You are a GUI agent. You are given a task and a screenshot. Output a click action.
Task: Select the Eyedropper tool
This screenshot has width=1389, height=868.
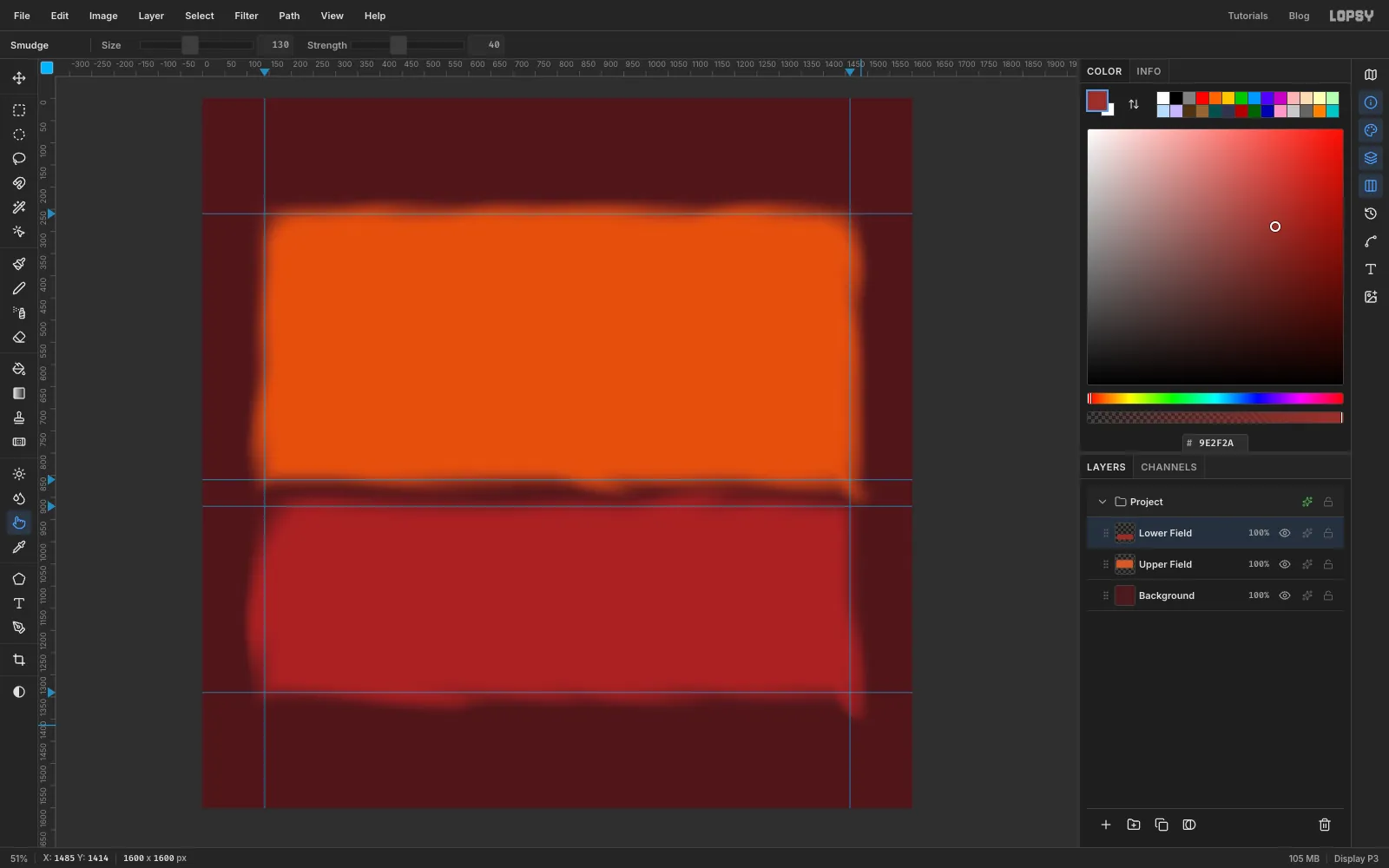point(18,547)
